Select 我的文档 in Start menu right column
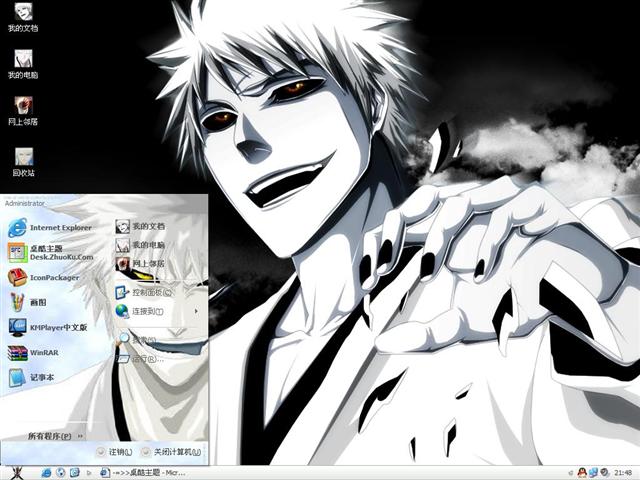Screen dimensions: 640x480 point(140,226)
